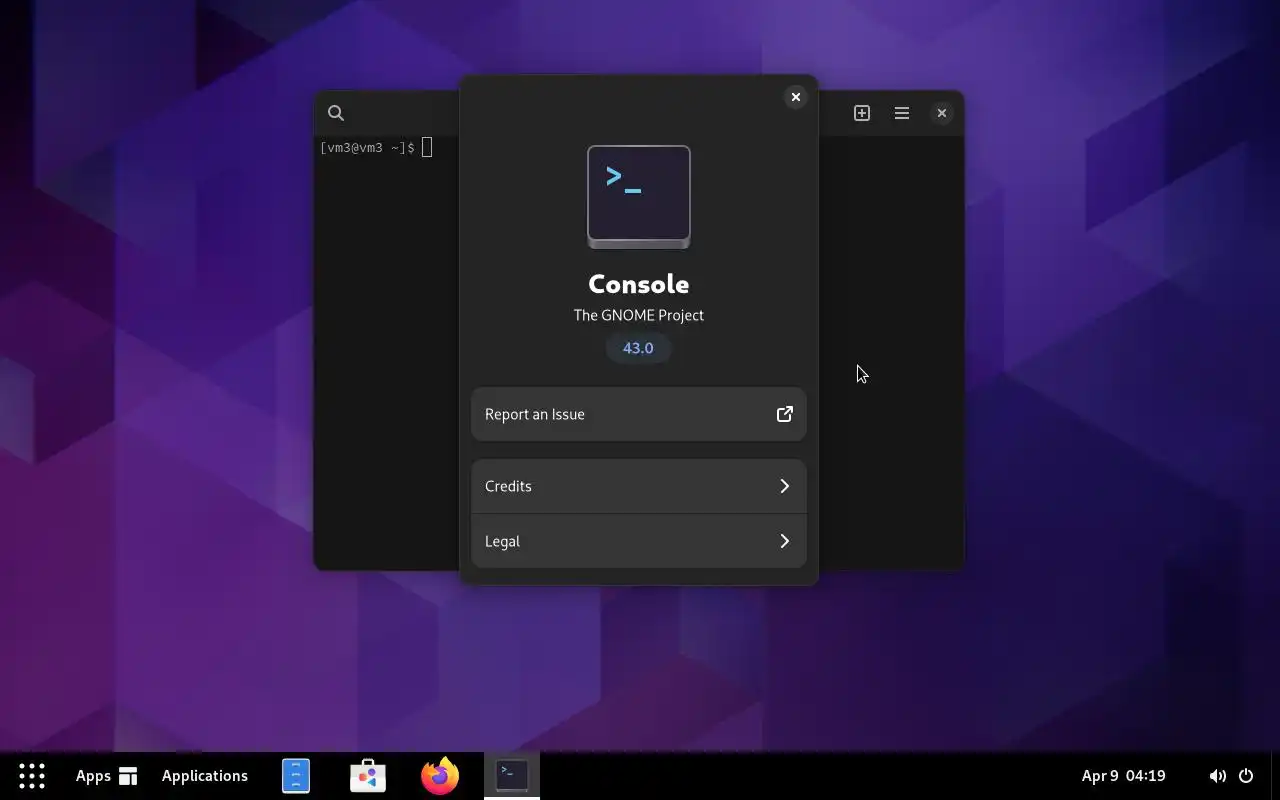The image size is (1280, 800).
Task: Click the Console title text
Action: coord(639,284)
